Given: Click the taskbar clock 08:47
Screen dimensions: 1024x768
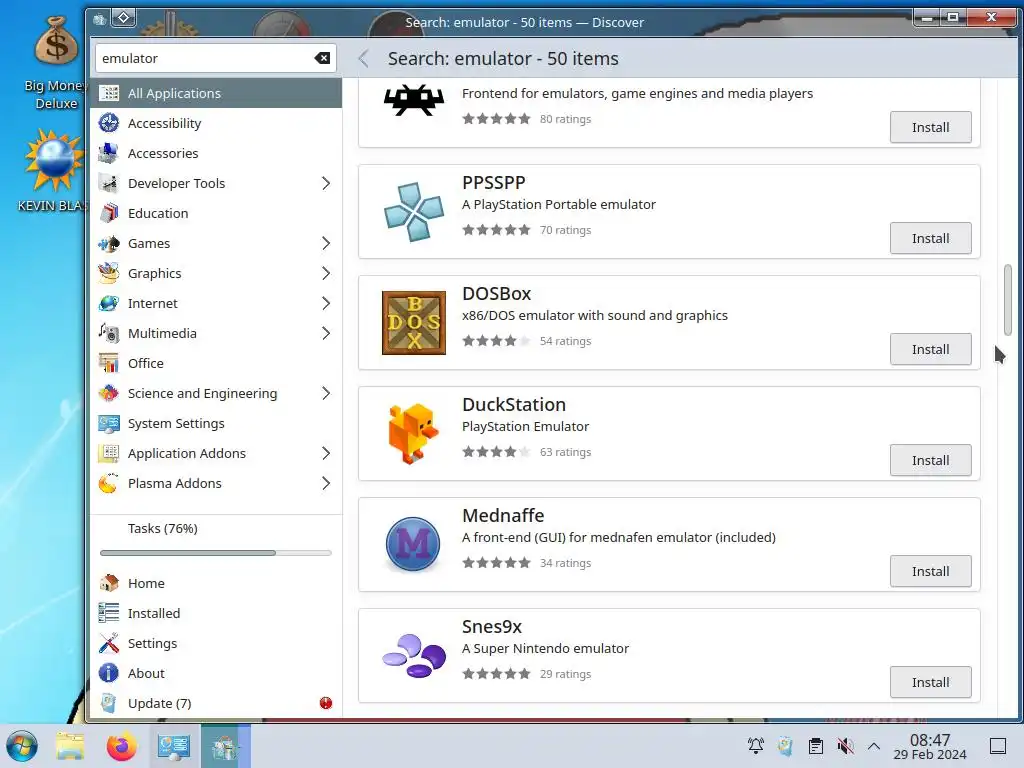Looking at the screenshot, I should click(930, 746).
